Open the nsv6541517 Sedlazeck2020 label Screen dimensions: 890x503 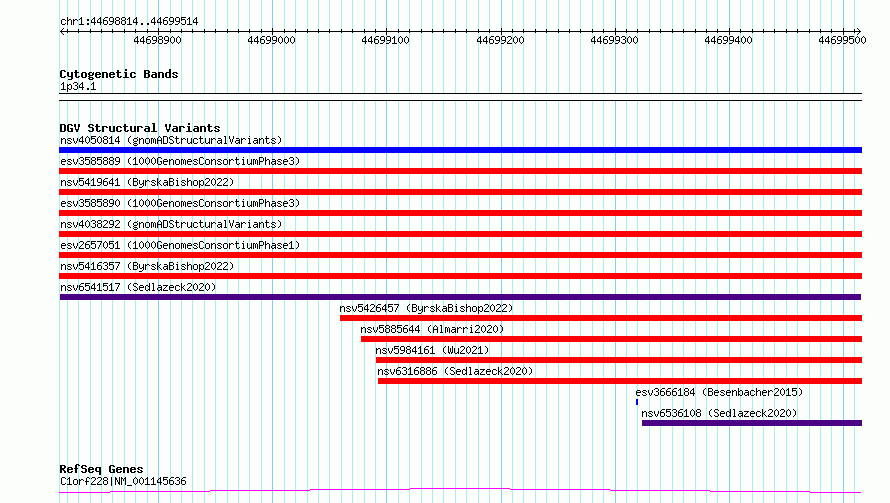pyautogui.click(x=138, y=287)
